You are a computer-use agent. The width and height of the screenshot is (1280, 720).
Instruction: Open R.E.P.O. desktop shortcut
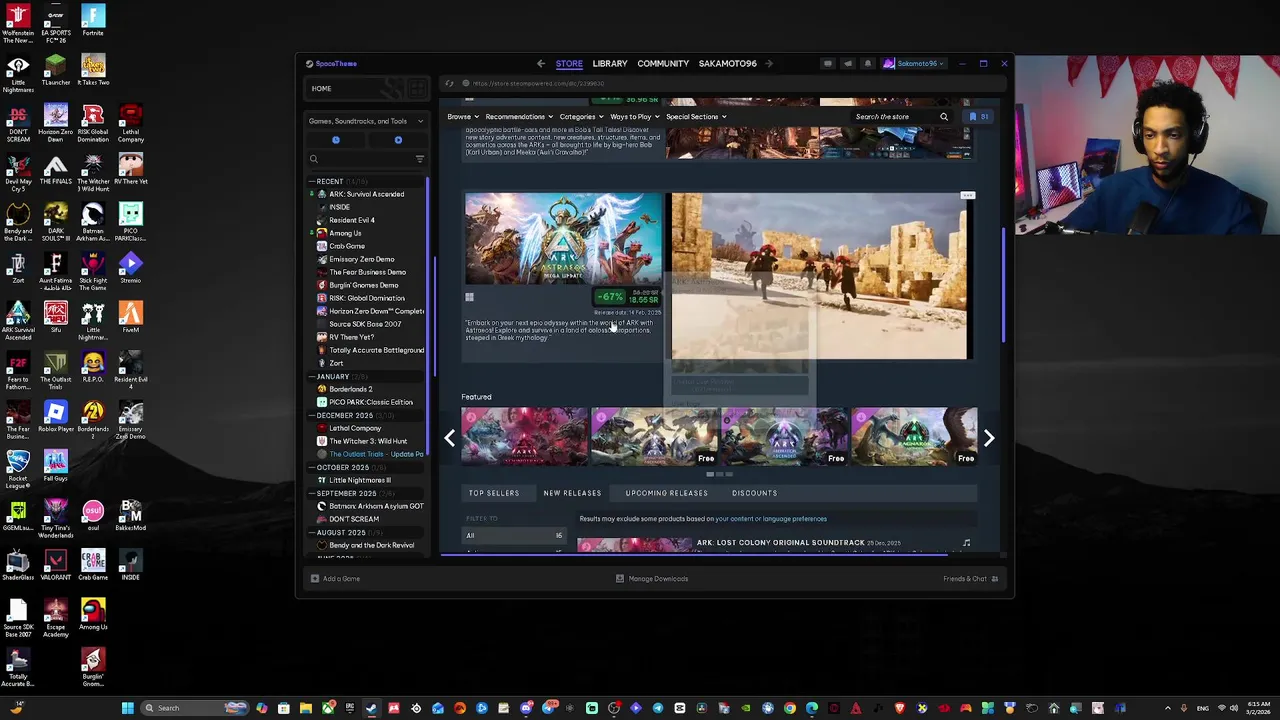point(93,367)
